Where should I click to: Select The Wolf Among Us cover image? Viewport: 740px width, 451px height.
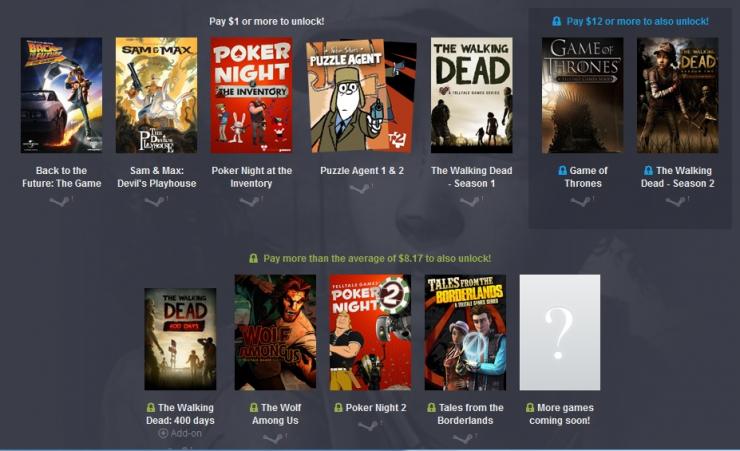[275, 333]
